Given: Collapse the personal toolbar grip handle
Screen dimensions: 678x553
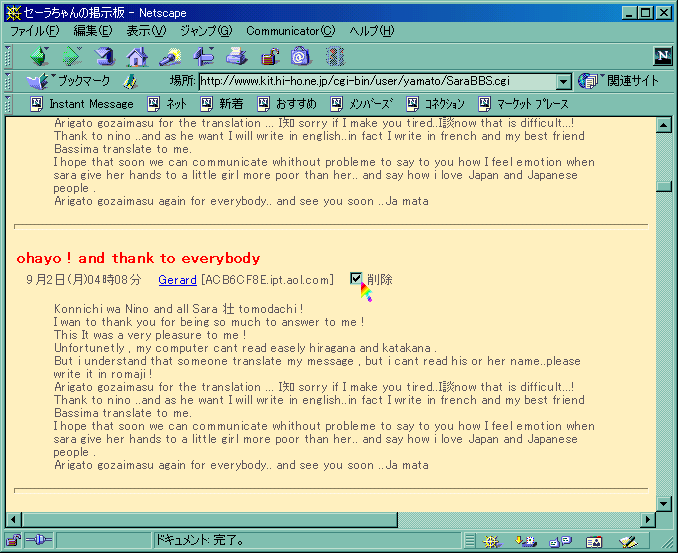Looking at the screenshot, I should coord(7,104).
